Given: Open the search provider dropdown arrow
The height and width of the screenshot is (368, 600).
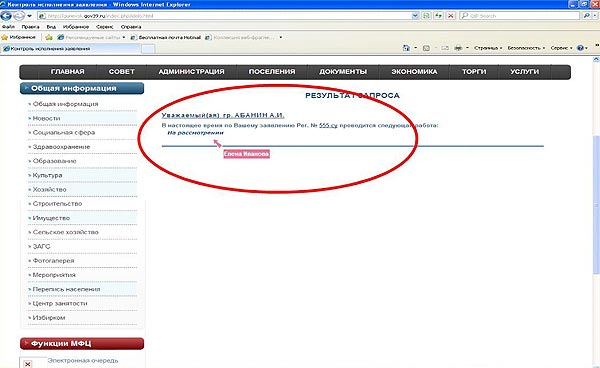Looking at the screenshot, I should coord(595,16).
